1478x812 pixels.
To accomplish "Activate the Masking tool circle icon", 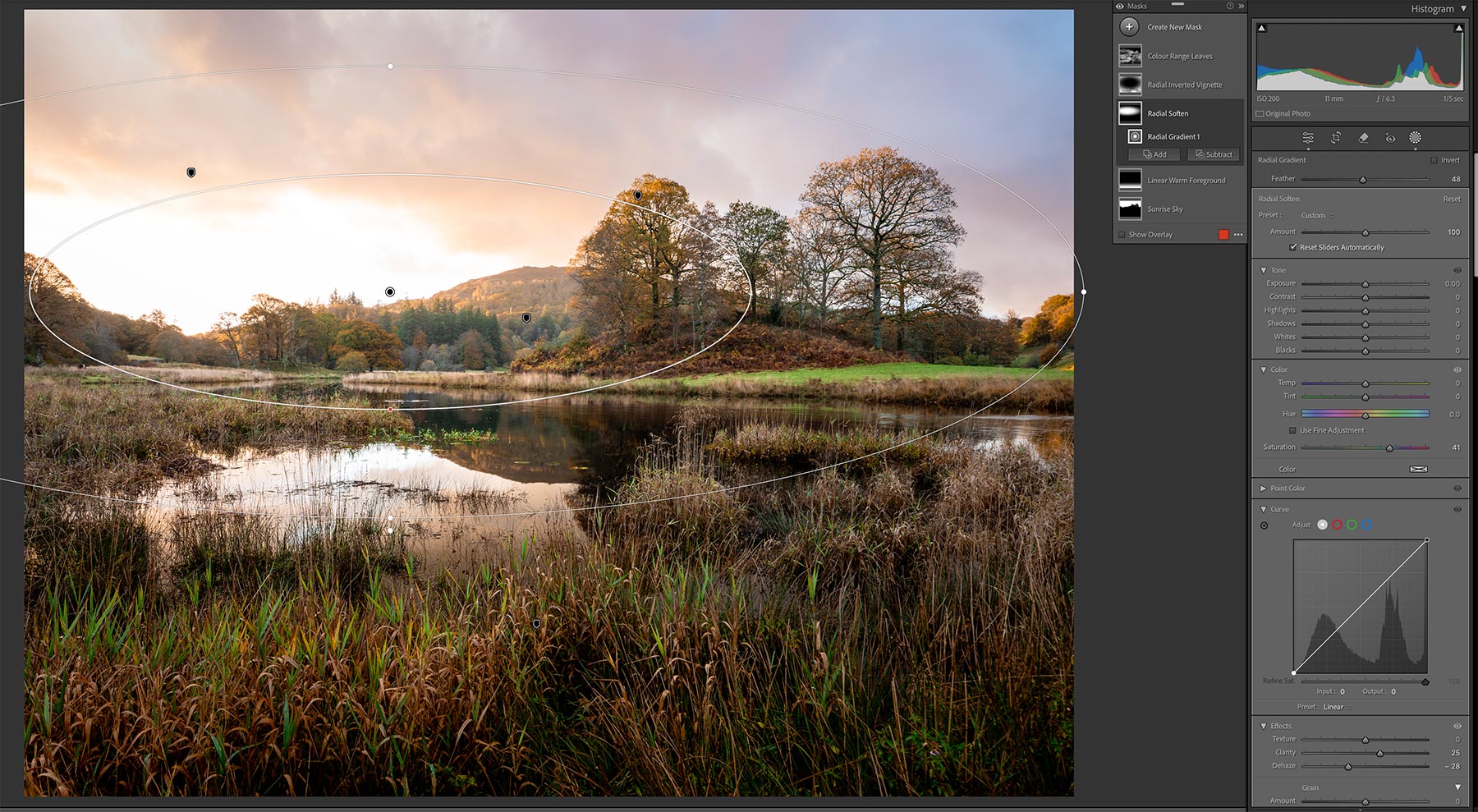I will click(1415, 138).
